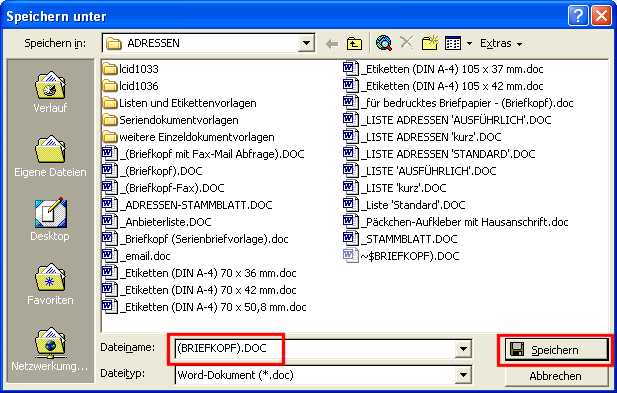This screenshot has width=617, height=393.
Task: Open the Favoriten sidebar folder
Action: pos(50,284)
